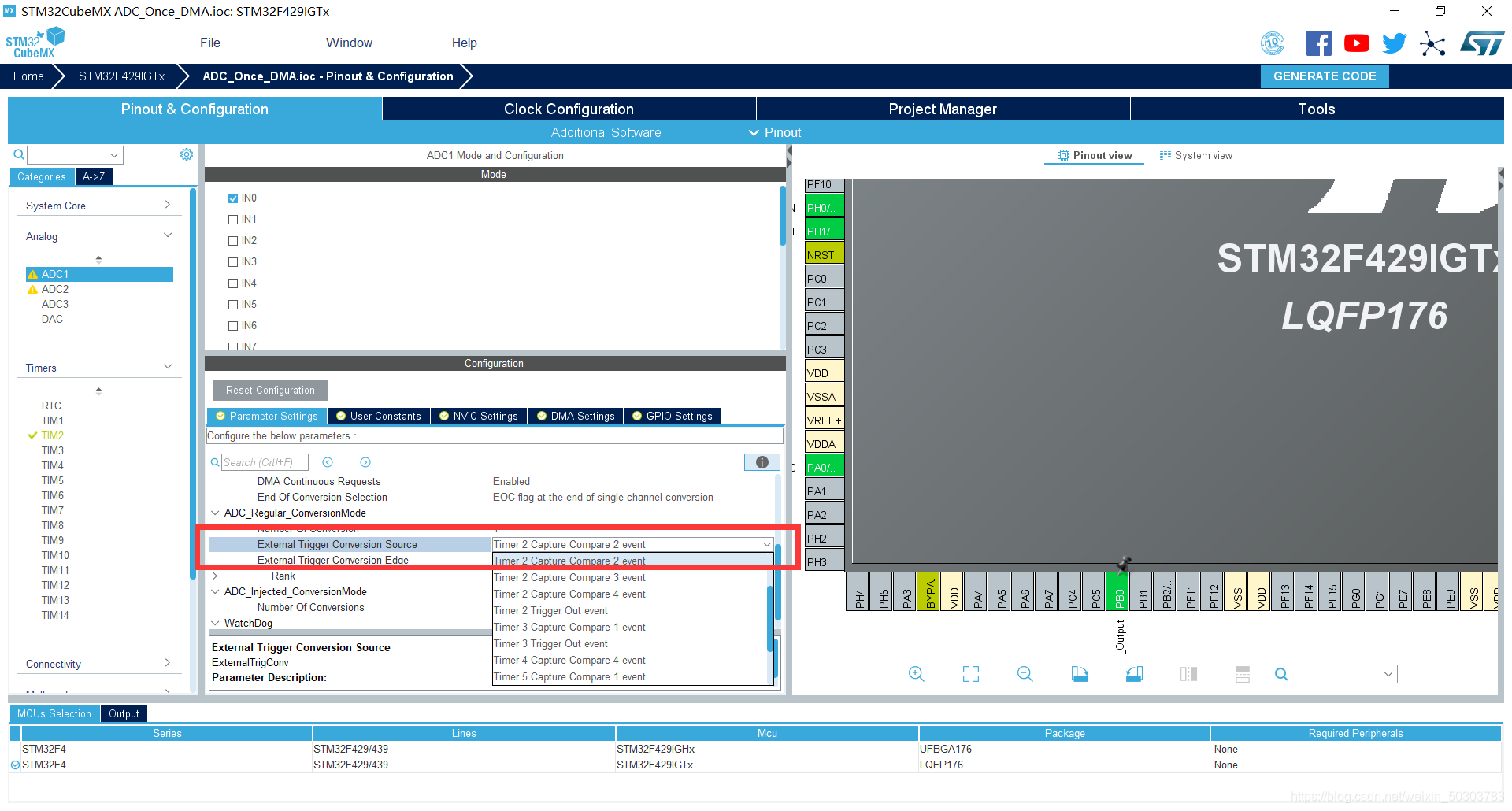Zoom out of the pinout view

click(x=1025, y=674)
